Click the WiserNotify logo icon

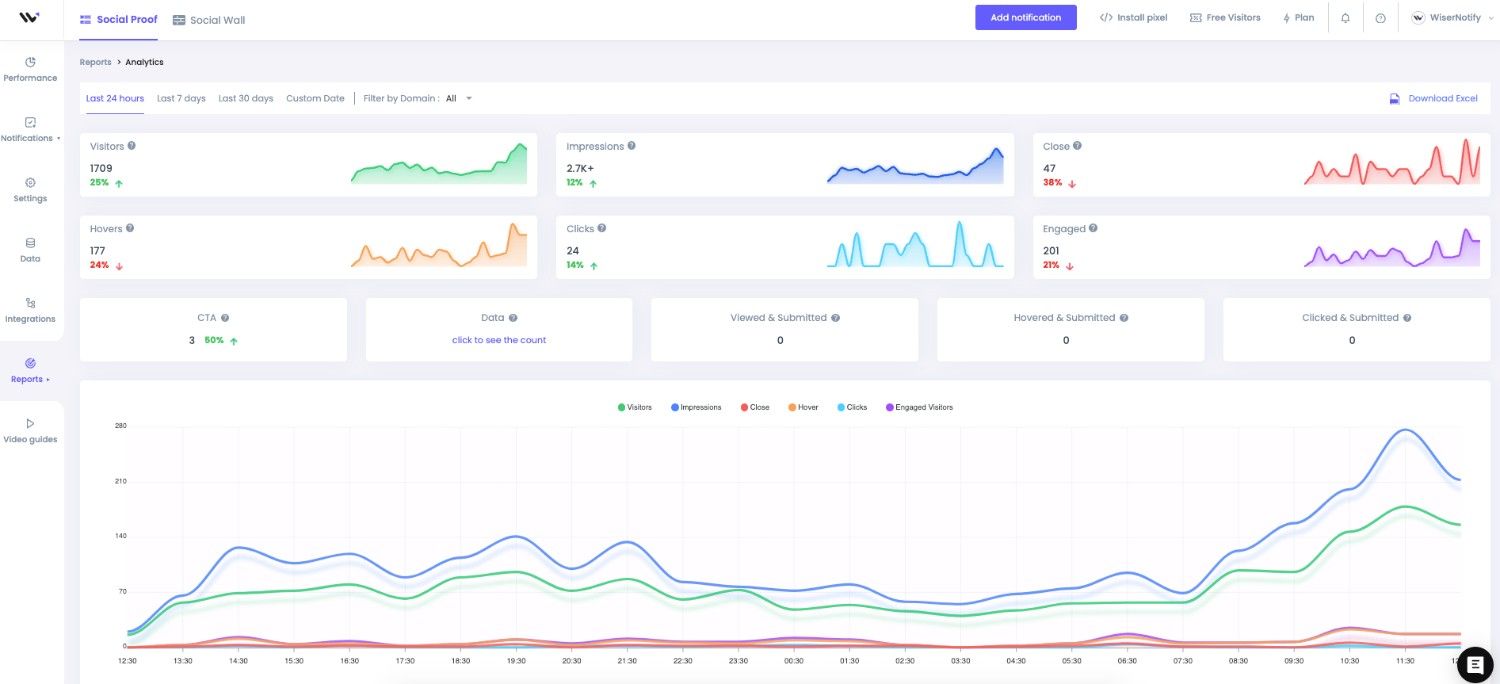click(29, 18)
